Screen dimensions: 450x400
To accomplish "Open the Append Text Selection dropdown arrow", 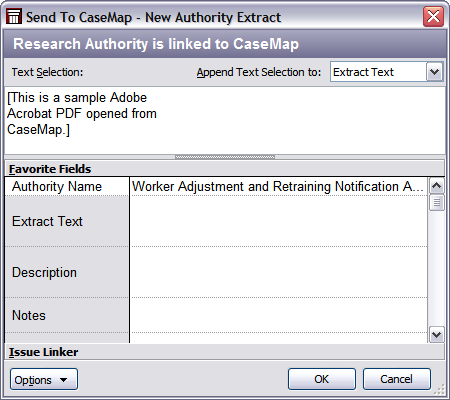I will (434, 72).
